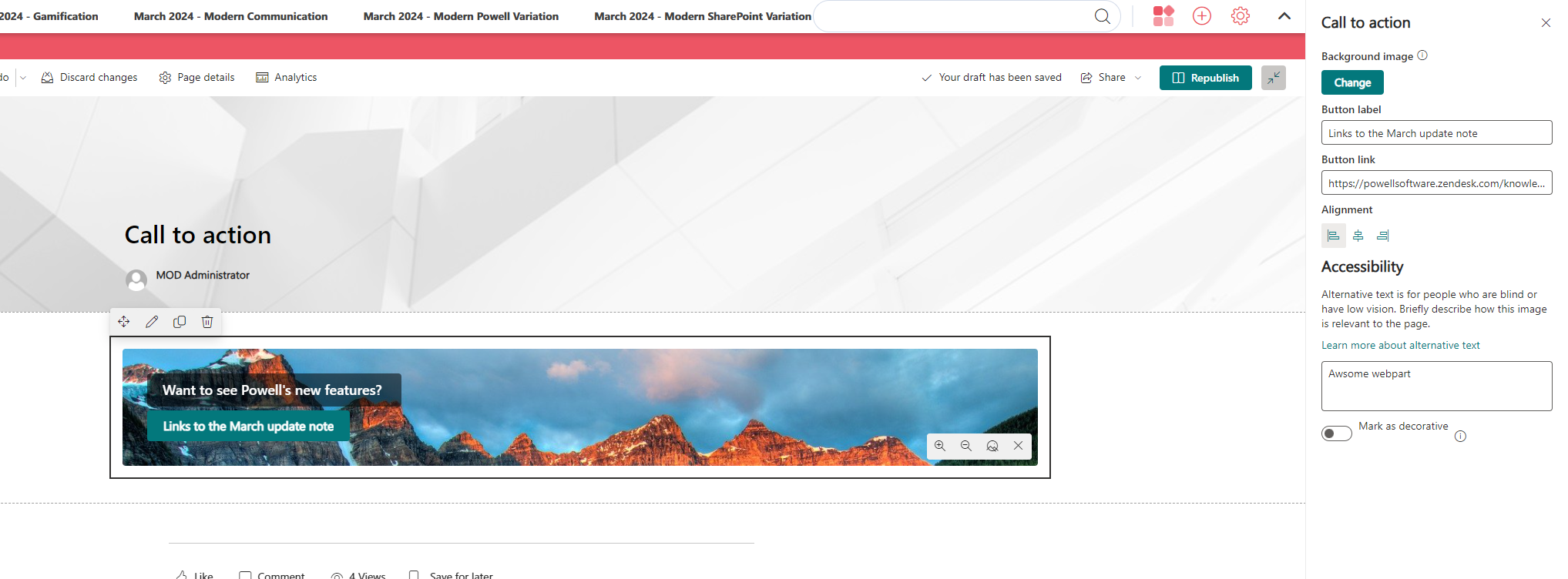Click the Republish button
Image resolution: width=1568 pixels, height=579 pixels.
point(1206,78)
